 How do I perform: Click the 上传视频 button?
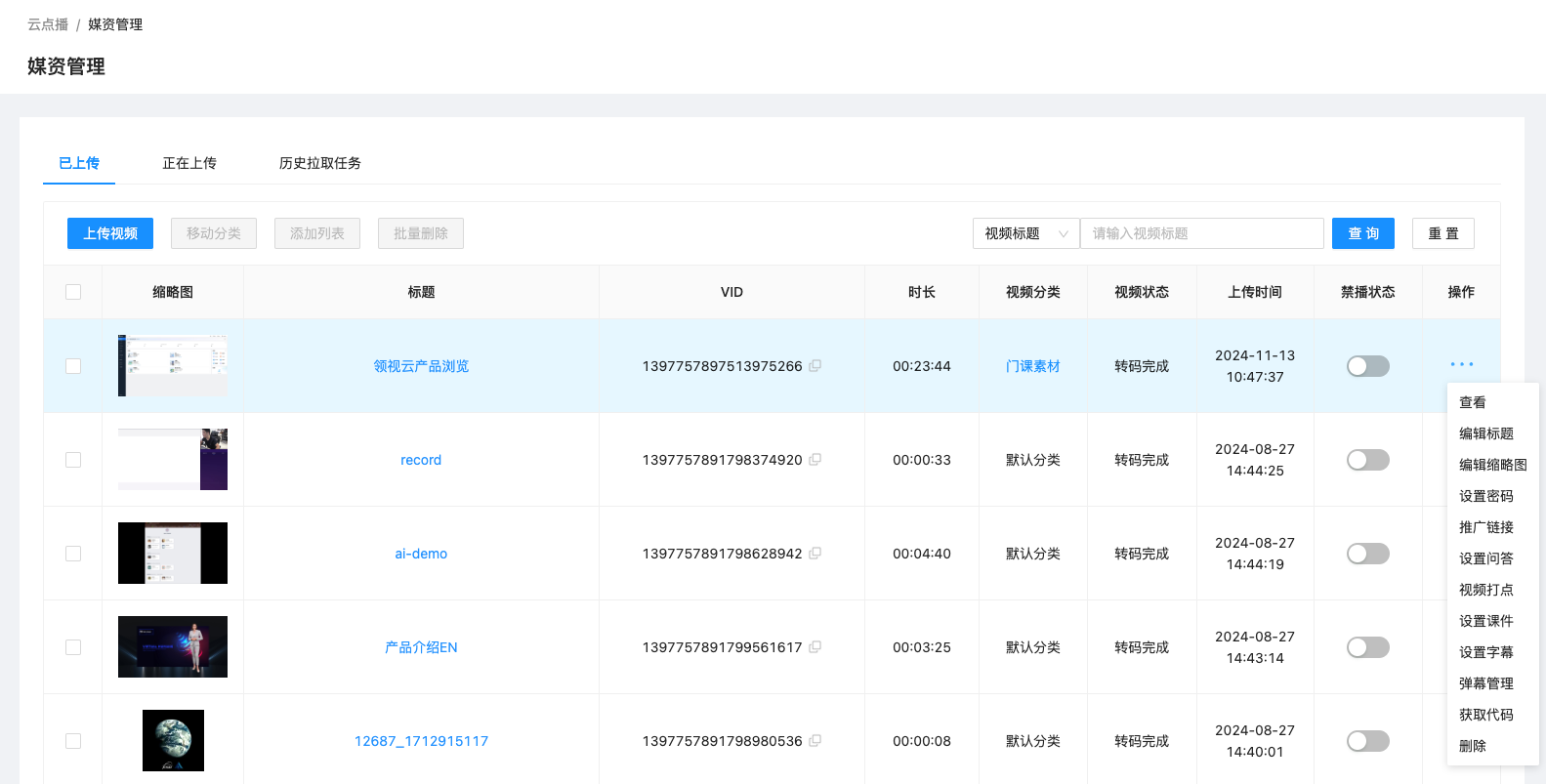coord(110,233)
